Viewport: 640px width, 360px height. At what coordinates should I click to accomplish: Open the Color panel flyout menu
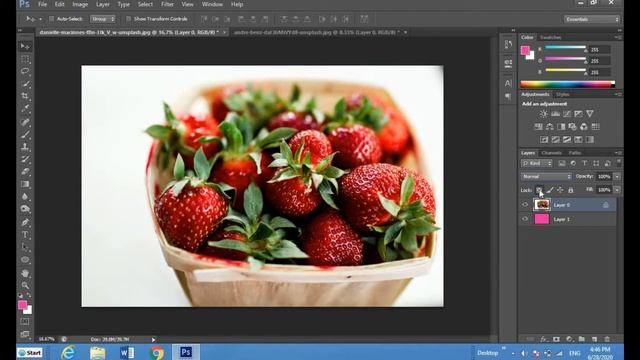[618, 37]
